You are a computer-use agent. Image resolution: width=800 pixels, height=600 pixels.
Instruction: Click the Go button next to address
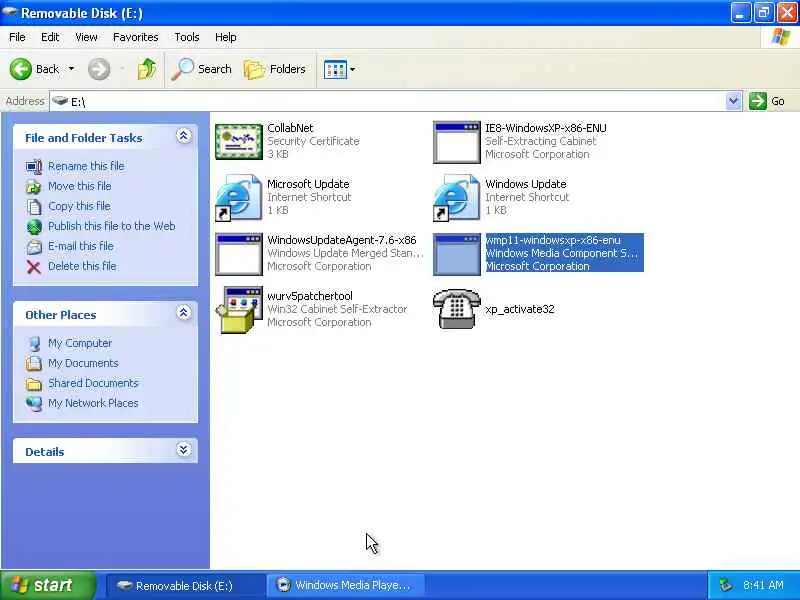(x=767, y=101)
